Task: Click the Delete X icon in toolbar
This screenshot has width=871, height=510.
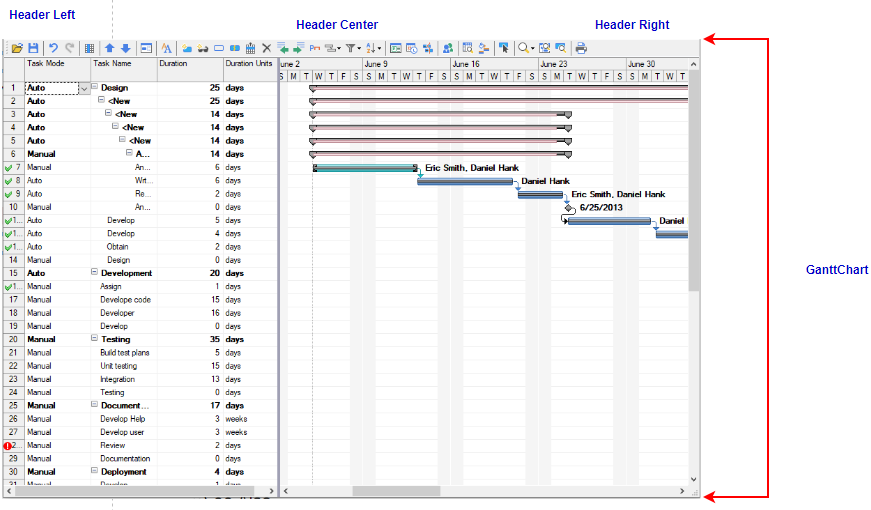Action: [267, 48]
